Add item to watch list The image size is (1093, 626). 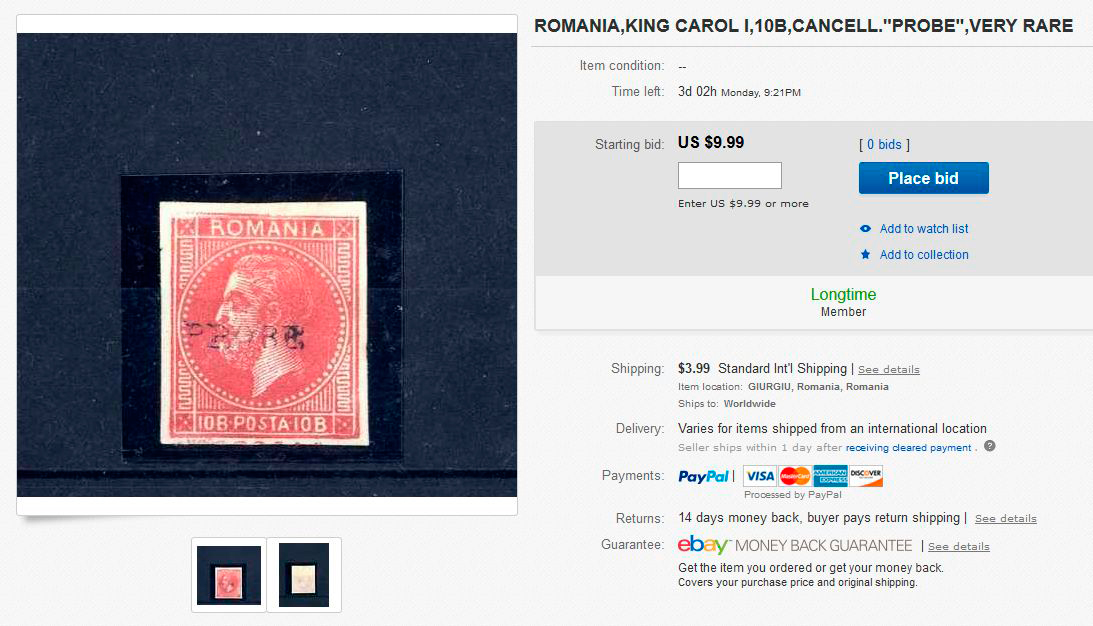tap(924, 229)
